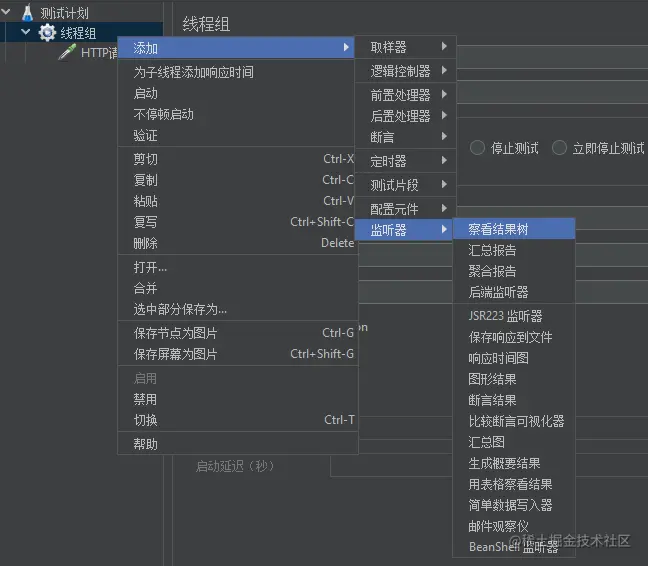Collapse the 线程组 tree node

(26, 32)
